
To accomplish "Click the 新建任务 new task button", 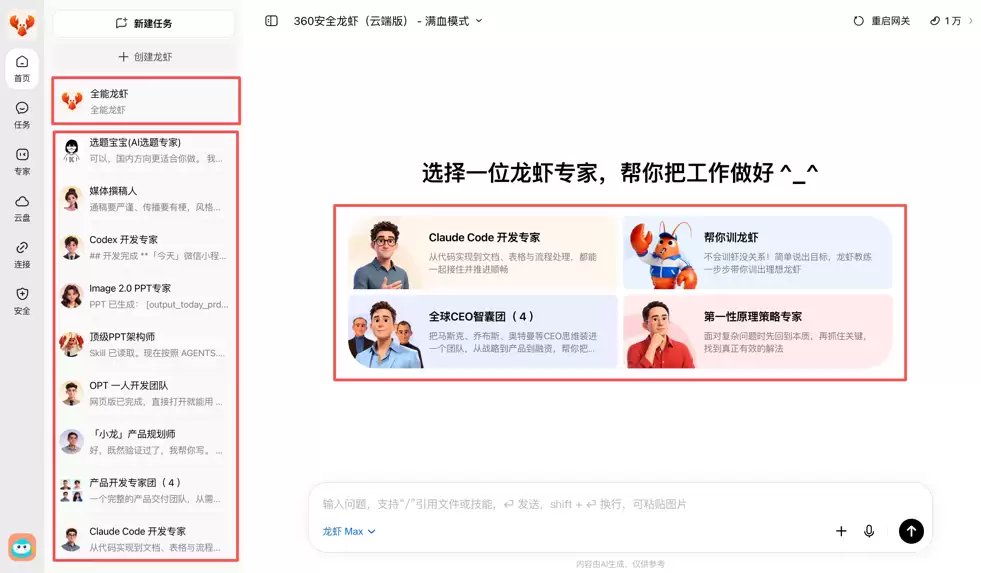I will 144,23.
